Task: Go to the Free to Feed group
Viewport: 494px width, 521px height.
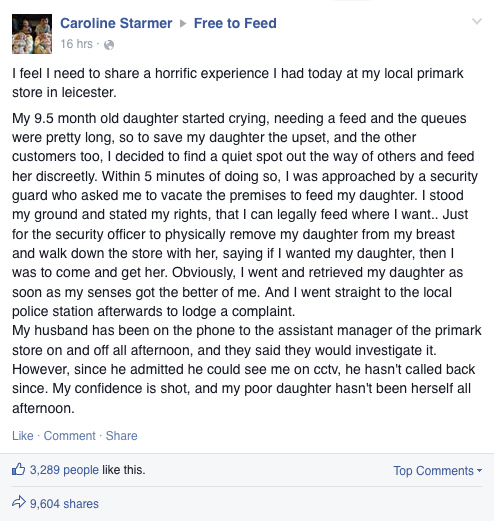Action: (x=235, y=23)
